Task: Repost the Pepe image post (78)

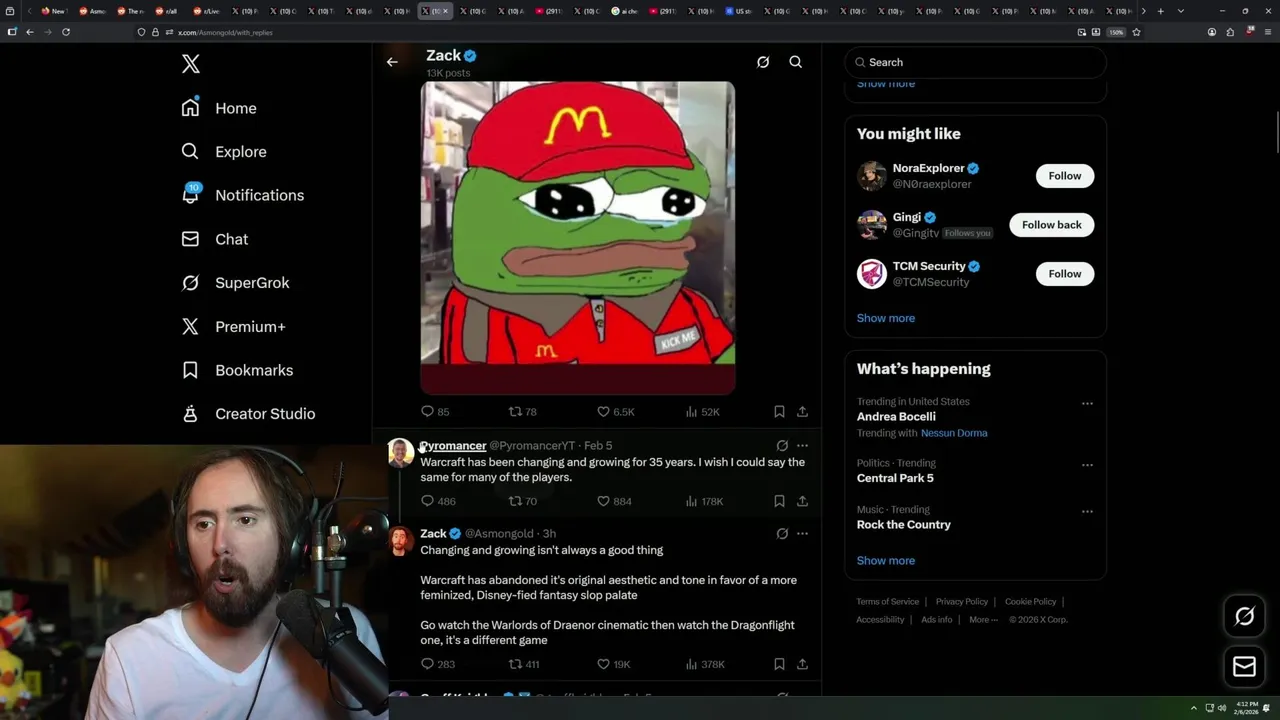Action: pos(523,412)
